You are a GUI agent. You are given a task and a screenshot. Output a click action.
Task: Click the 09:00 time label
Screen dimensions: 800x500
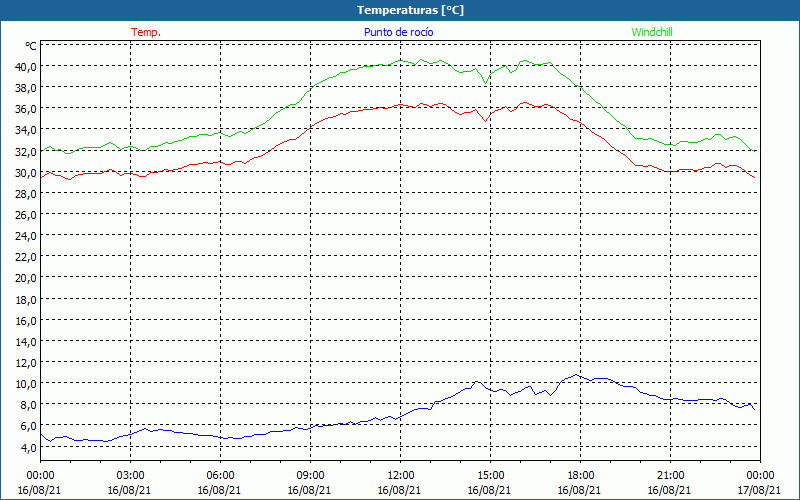tap(310, 476)
